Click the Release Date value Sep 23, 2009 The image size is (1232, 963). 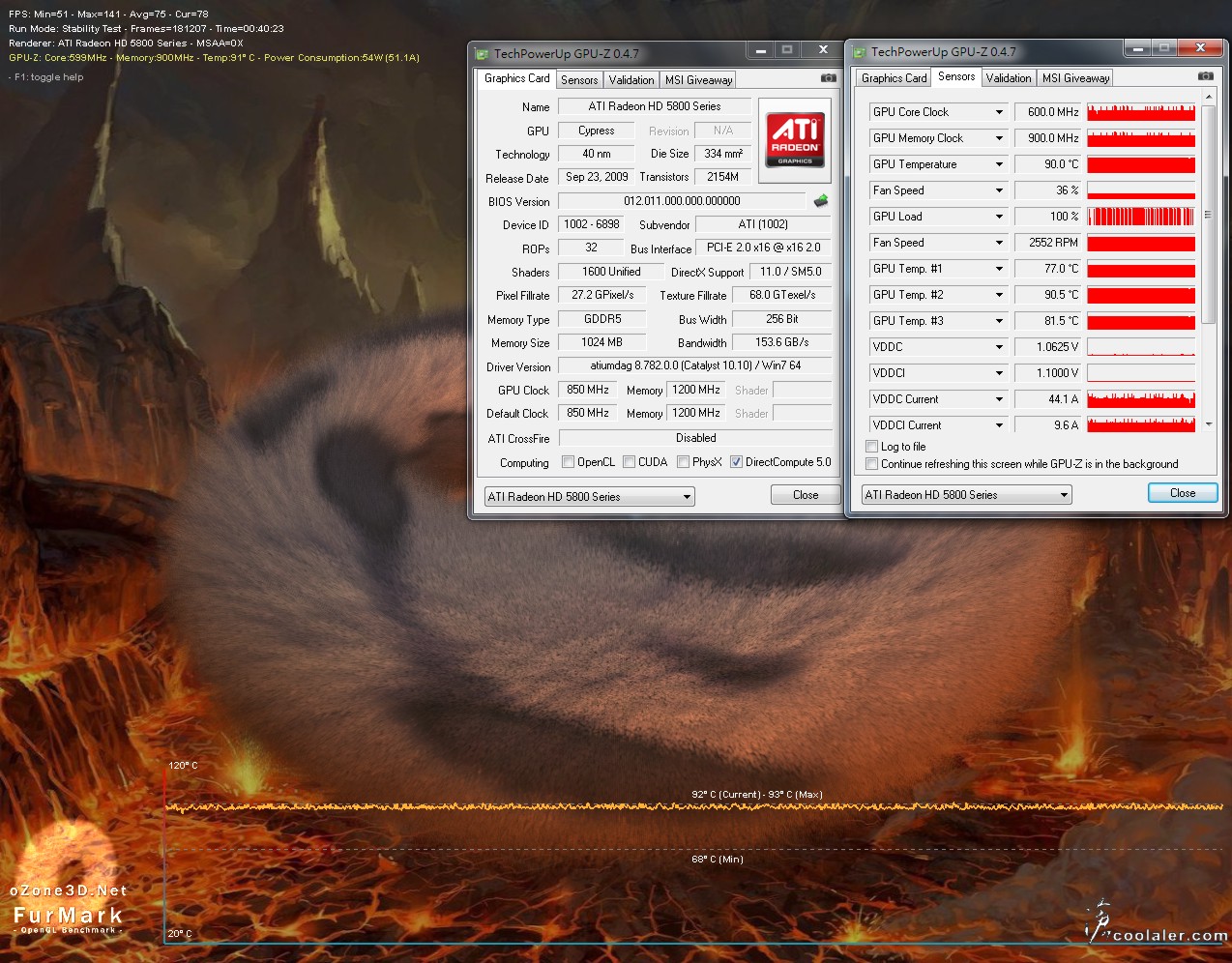point(597,177)
